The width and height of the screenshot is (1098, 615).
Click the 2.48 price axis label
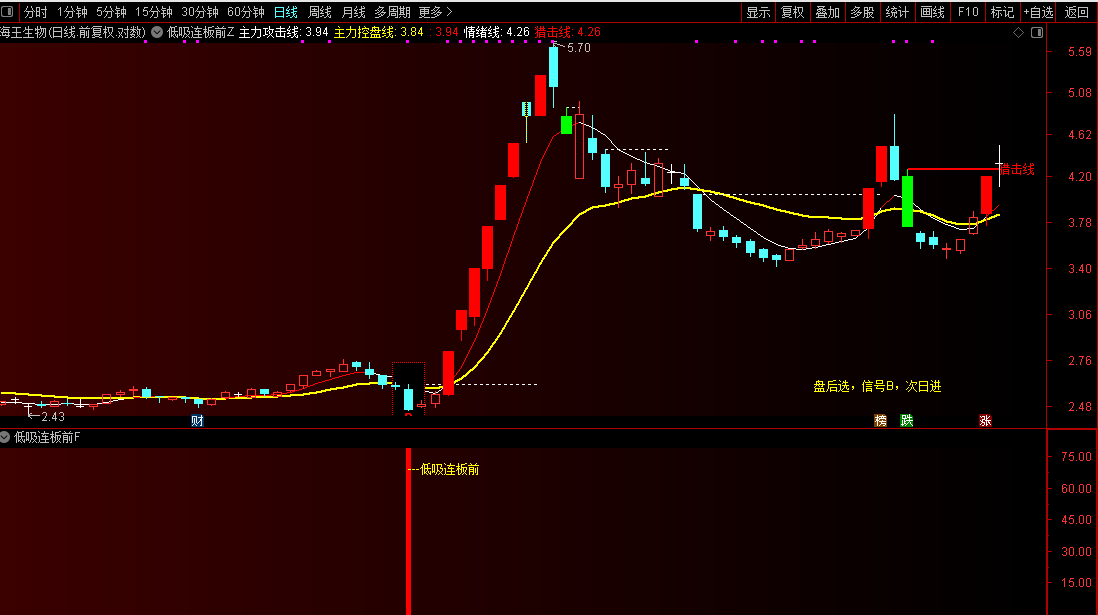1079,406
